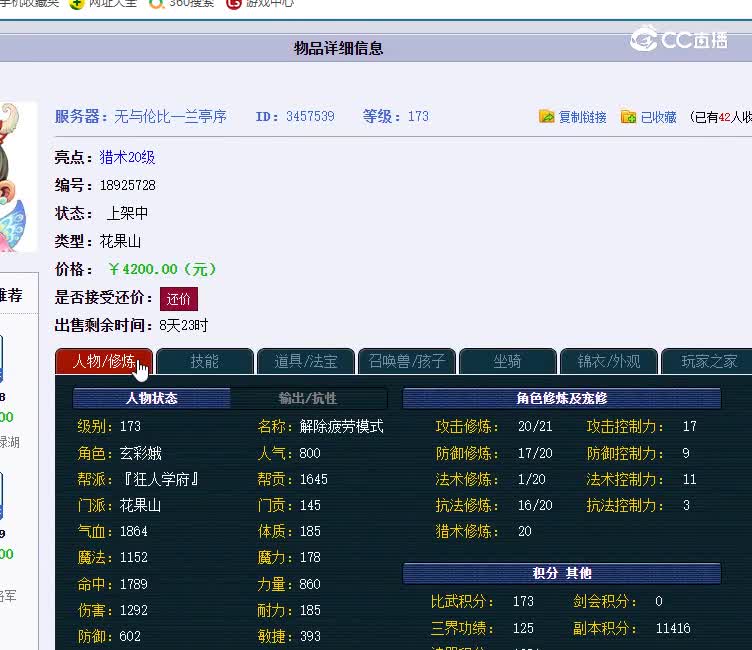The width and height of the screenshot is (752, 650).
Task: Click 法术修炼 value 1/20
Action: click(x=531, y=479)
